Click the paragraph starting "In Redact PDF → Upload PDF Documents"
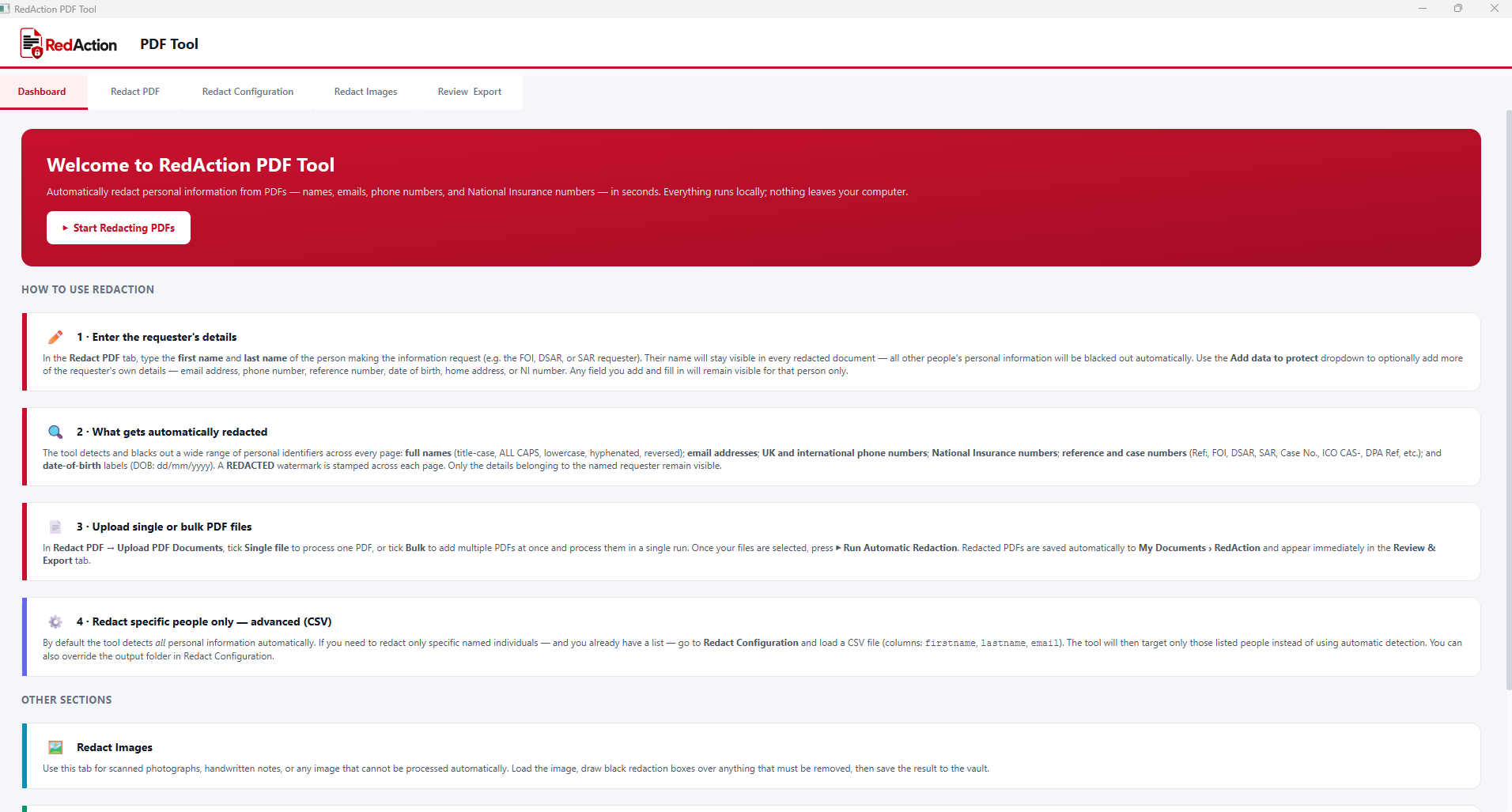This screenshot has width=1512, height=812. pyautogui.click(x=739, y=554)
